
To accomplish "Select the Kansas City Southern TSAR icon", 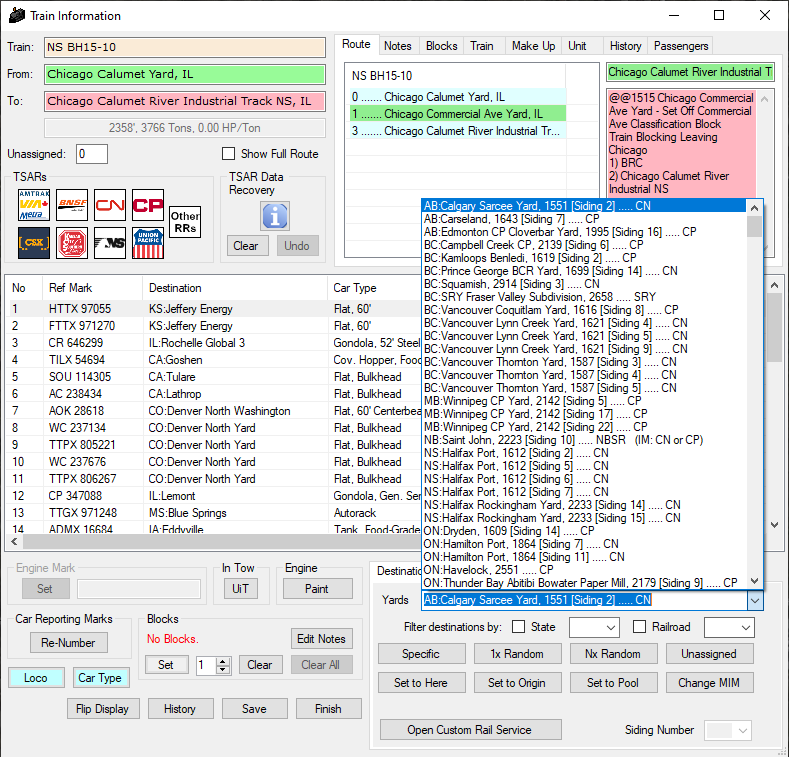I will point(72,243).
